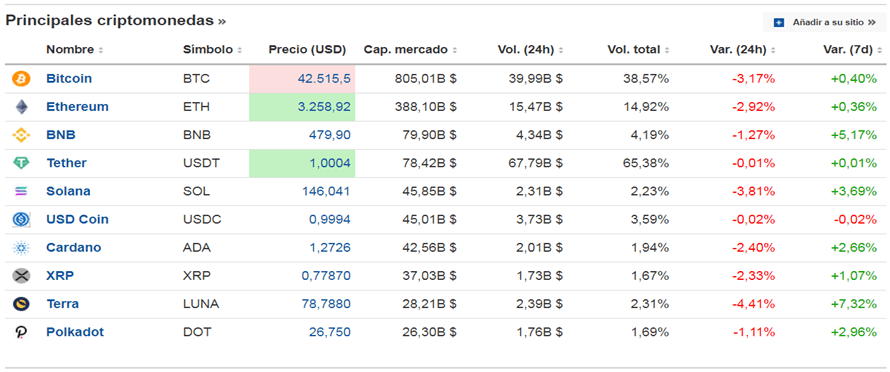Click Bitcoin price 42.515,5 red cell
890x372 pixels.
click(302, 78)
